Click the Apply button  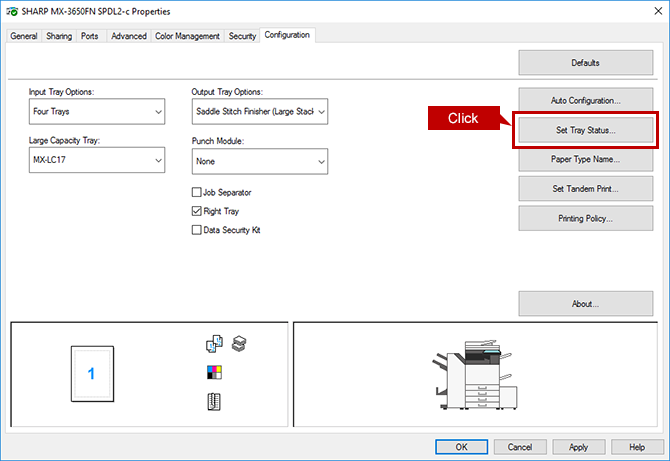pyautogui.click(x=579, y=447)
